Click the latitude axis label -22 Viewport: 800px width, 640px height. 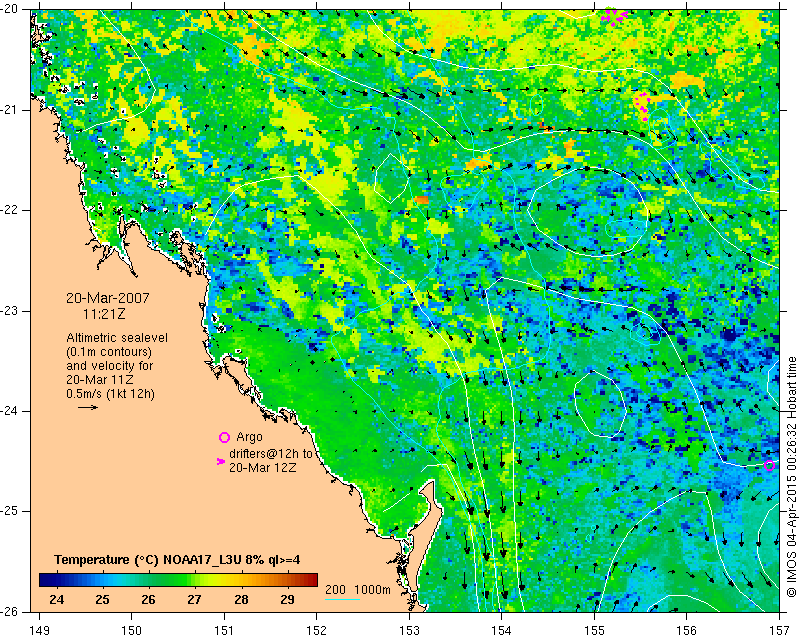pyautogui.click(x=9, y=210)
